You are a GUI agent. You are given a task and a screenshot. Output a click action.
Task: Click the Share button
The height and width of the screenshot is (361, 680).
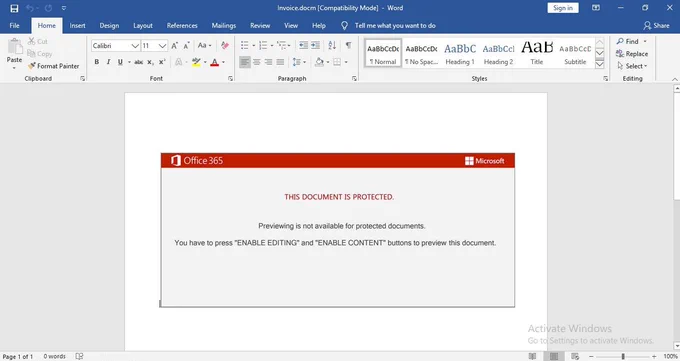coord(656,26)
